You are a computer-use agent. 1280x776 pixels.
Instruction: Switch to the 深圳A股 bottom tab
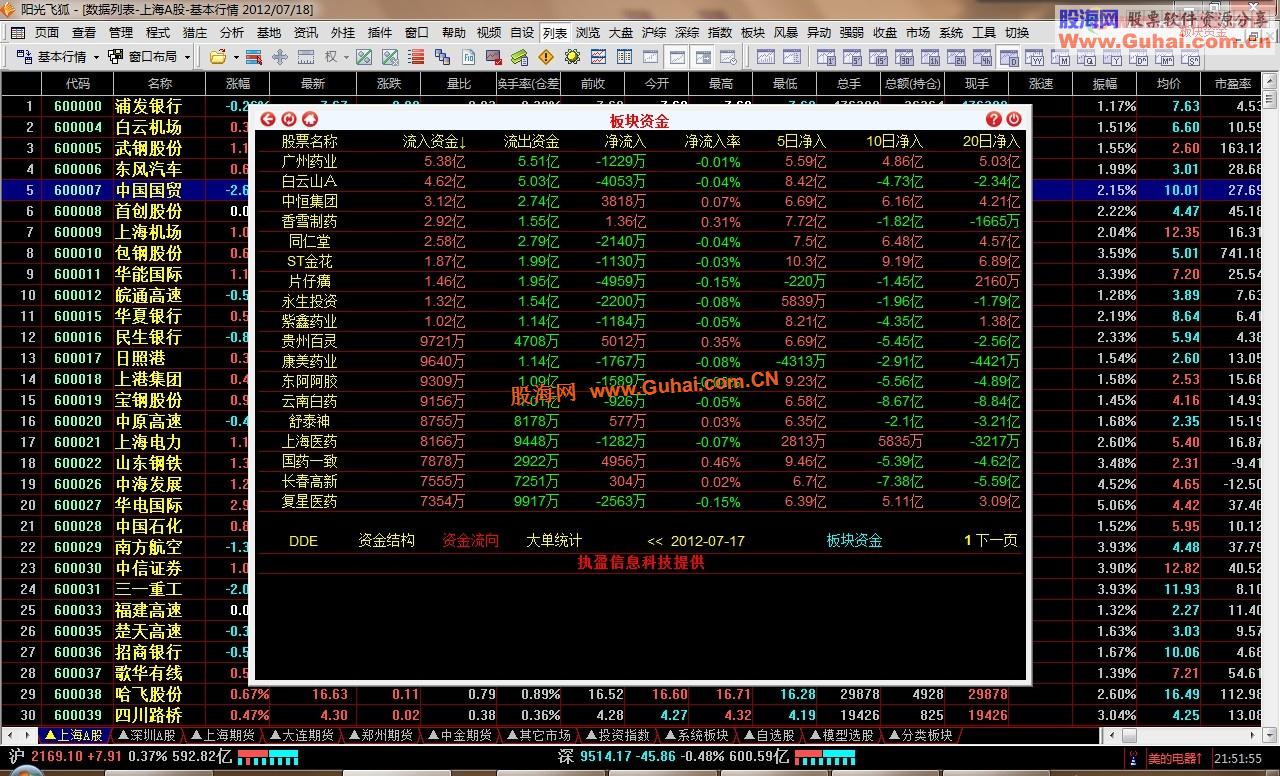[146, 735]
